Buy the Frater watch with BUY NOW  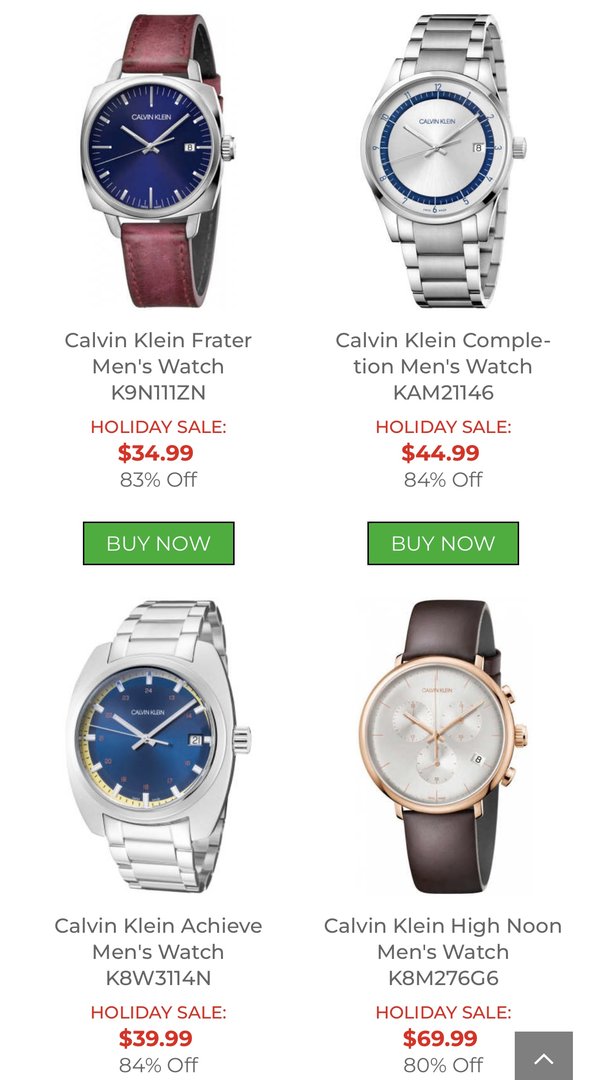click(x=158, y=543)
